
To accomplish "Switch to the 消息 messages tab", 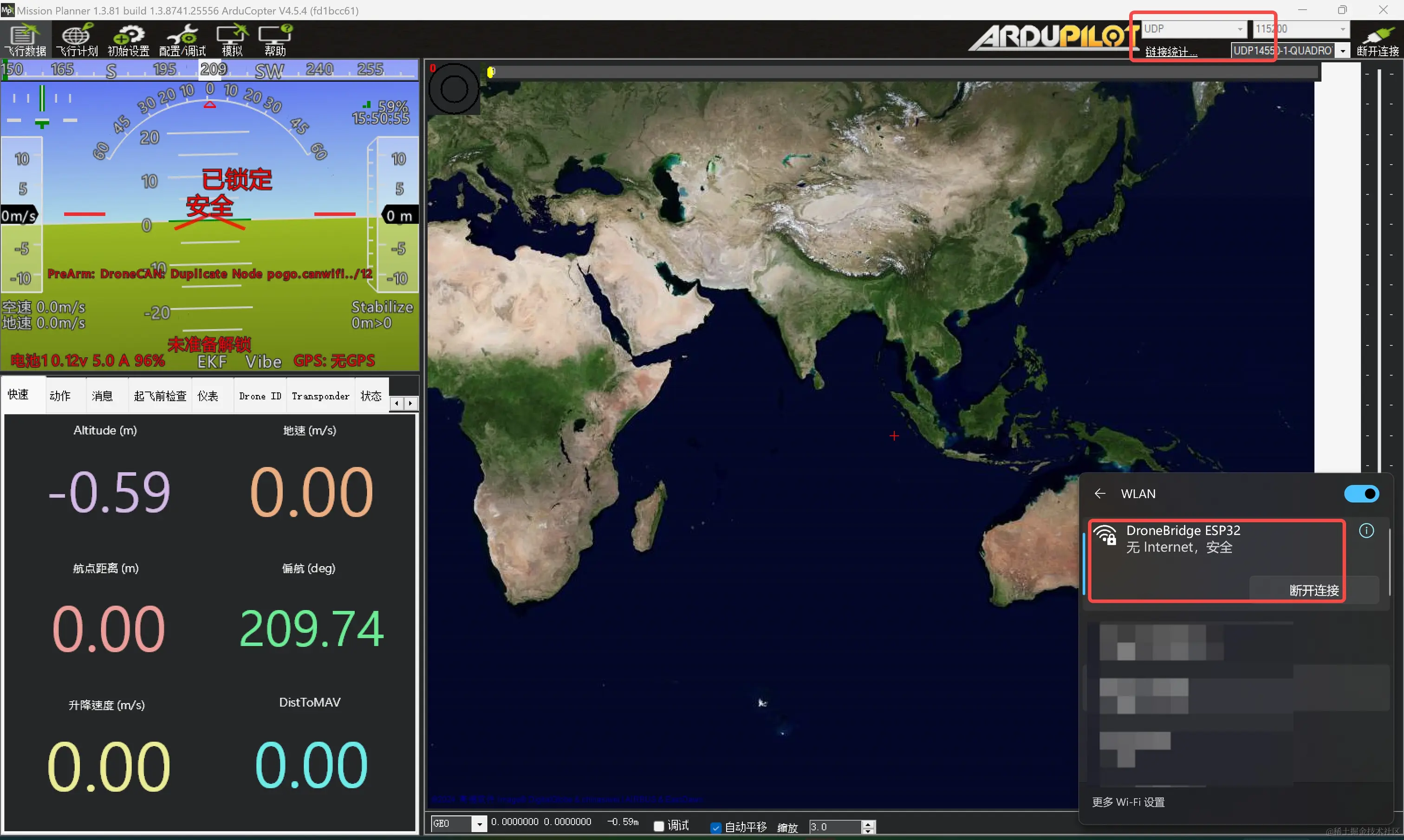I will [103, 396].
